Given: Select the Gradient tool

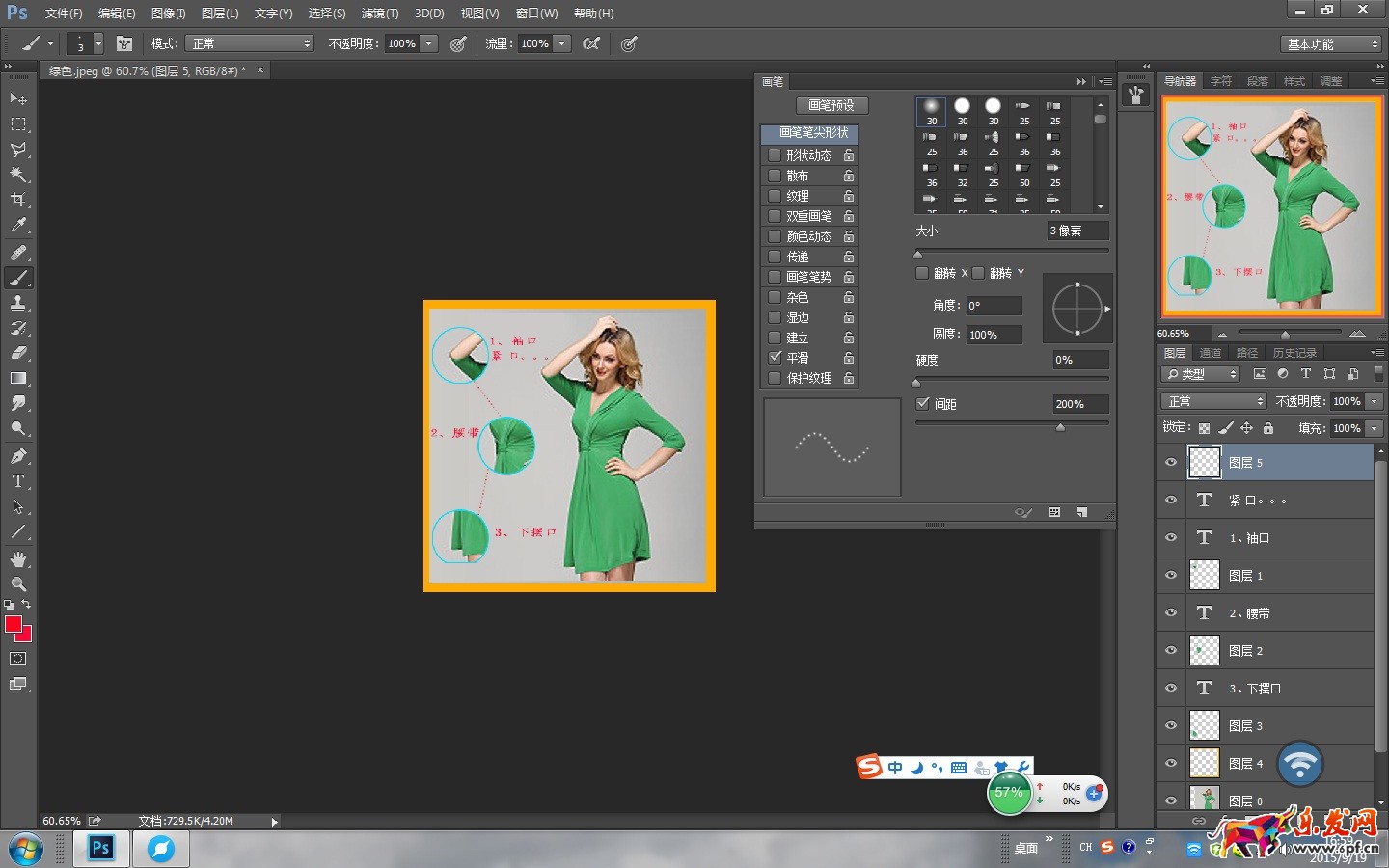Looking at the screenshot, I should (18, 378).
